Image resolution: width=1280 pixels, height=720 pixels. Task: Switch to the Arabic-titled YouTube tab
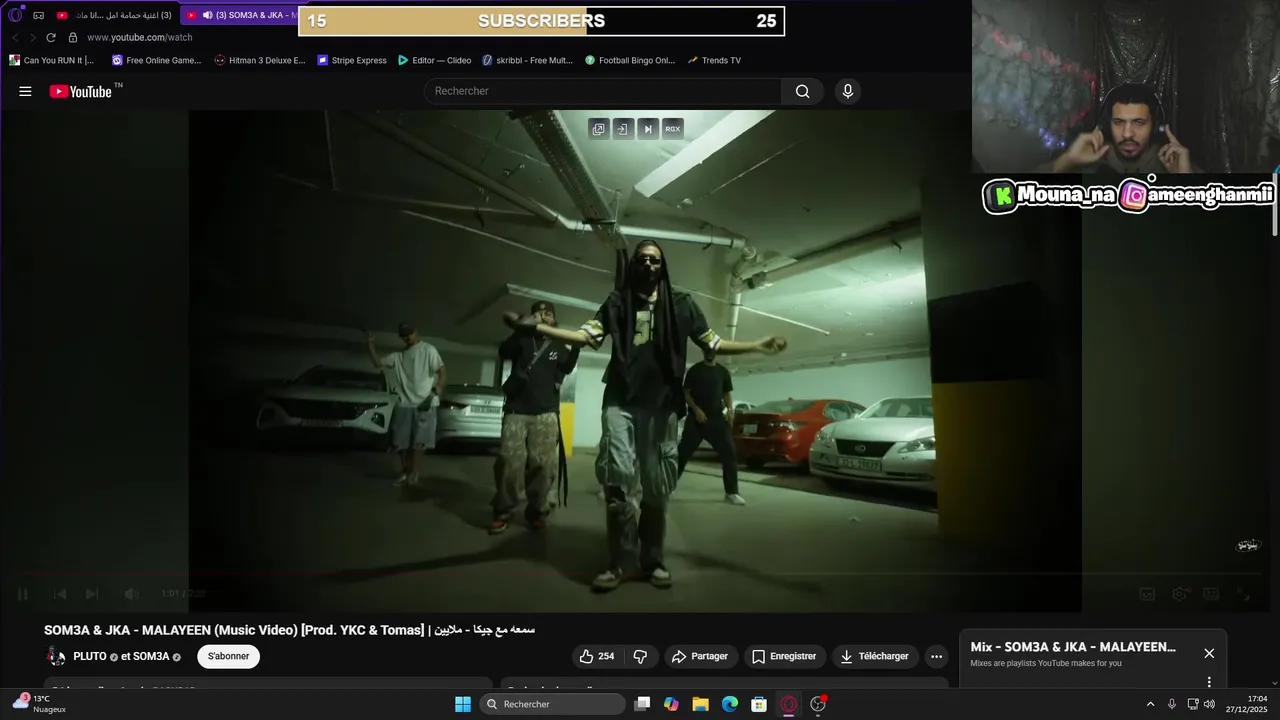[x=114, y=15]
